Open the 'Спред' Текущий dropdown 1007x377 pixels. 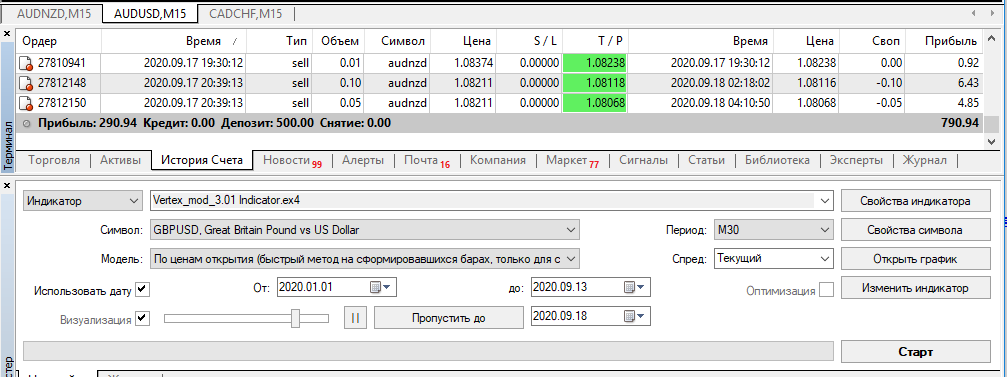click(x=773, y=259)
